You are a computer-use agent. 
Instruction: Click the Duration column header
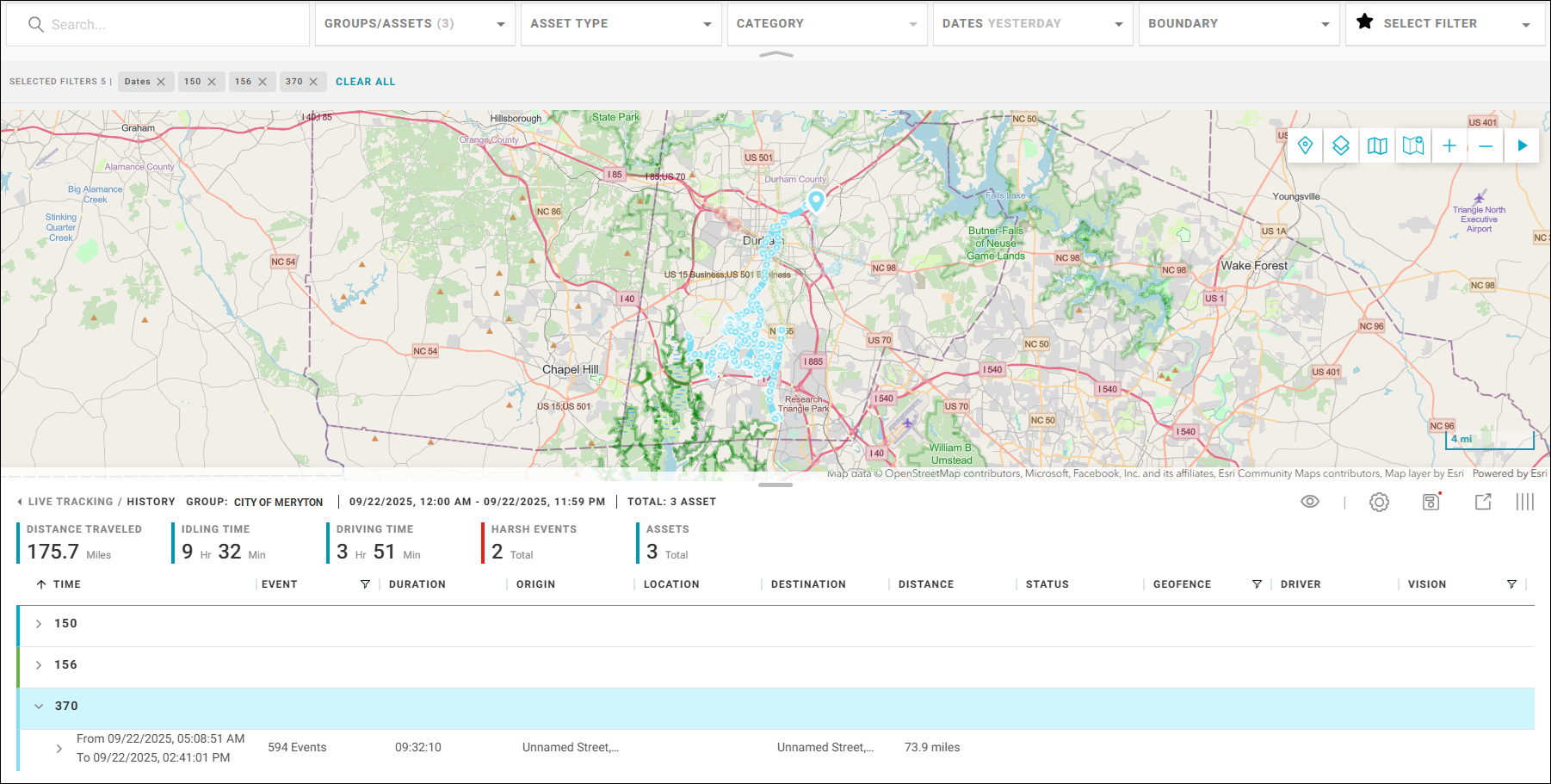click(417, 584)
